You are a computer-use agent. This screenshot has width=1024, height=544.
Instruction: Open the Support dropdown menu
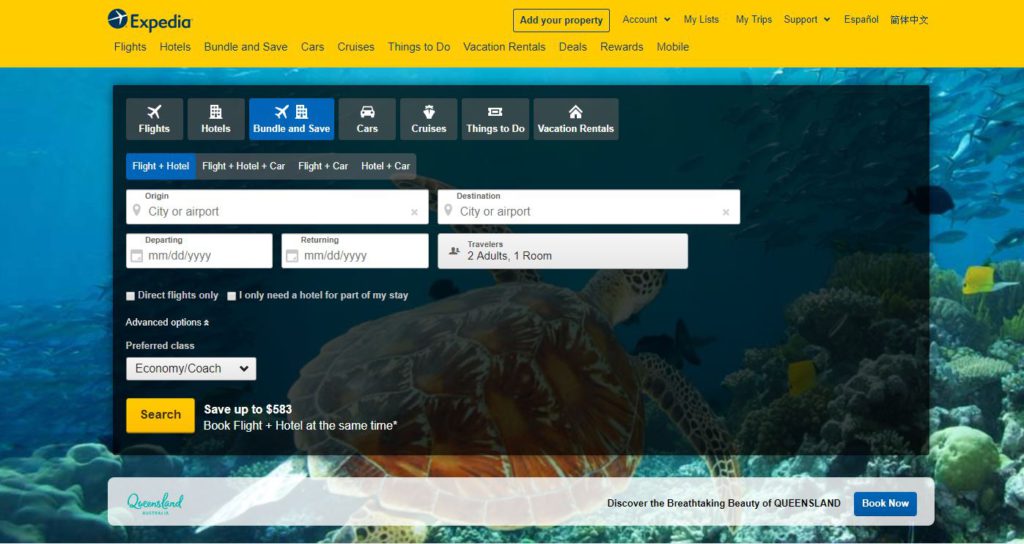[807, 20]
